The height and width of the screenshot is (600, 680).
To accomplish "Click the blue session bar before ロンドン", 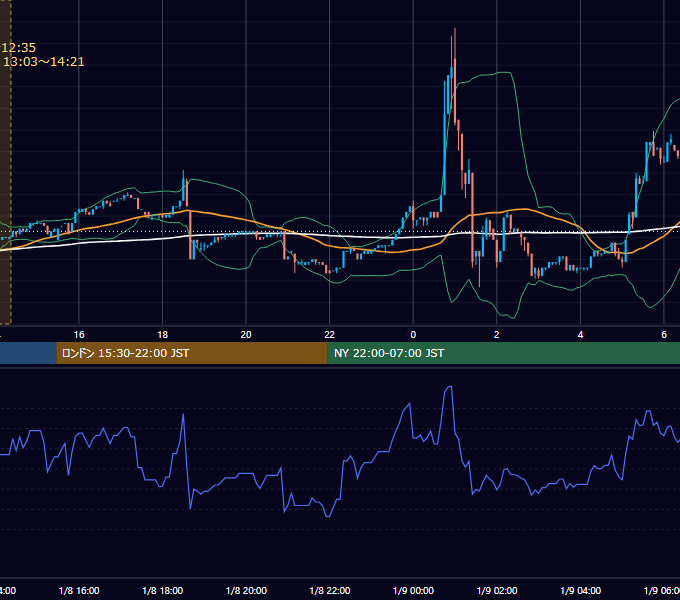I will [x=28, y=353].
